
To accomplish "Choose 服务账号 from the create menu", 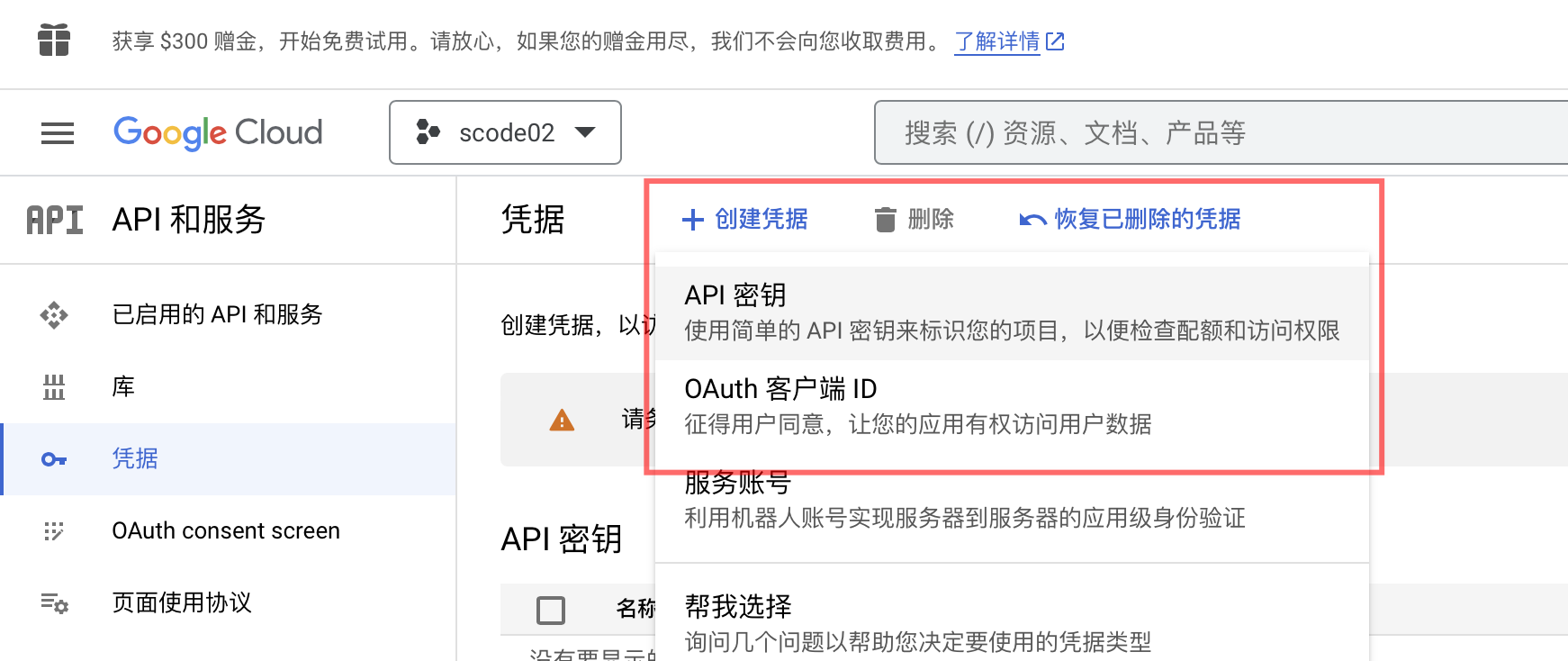I will click(x=1012, y=501).
